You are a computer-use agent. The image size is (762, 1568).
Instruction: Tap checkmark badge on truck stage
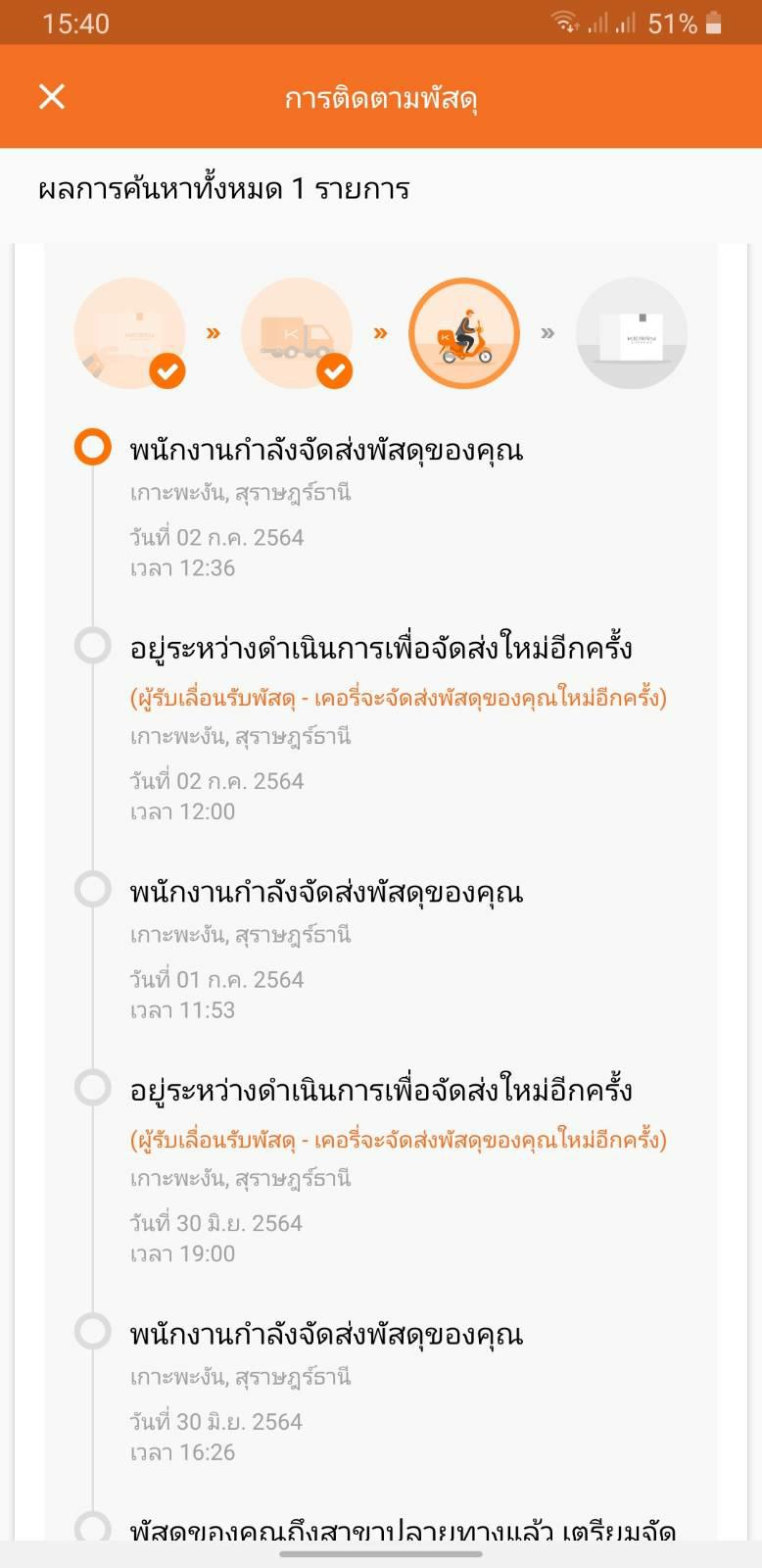pyautogui.click(x=335, y=371)
